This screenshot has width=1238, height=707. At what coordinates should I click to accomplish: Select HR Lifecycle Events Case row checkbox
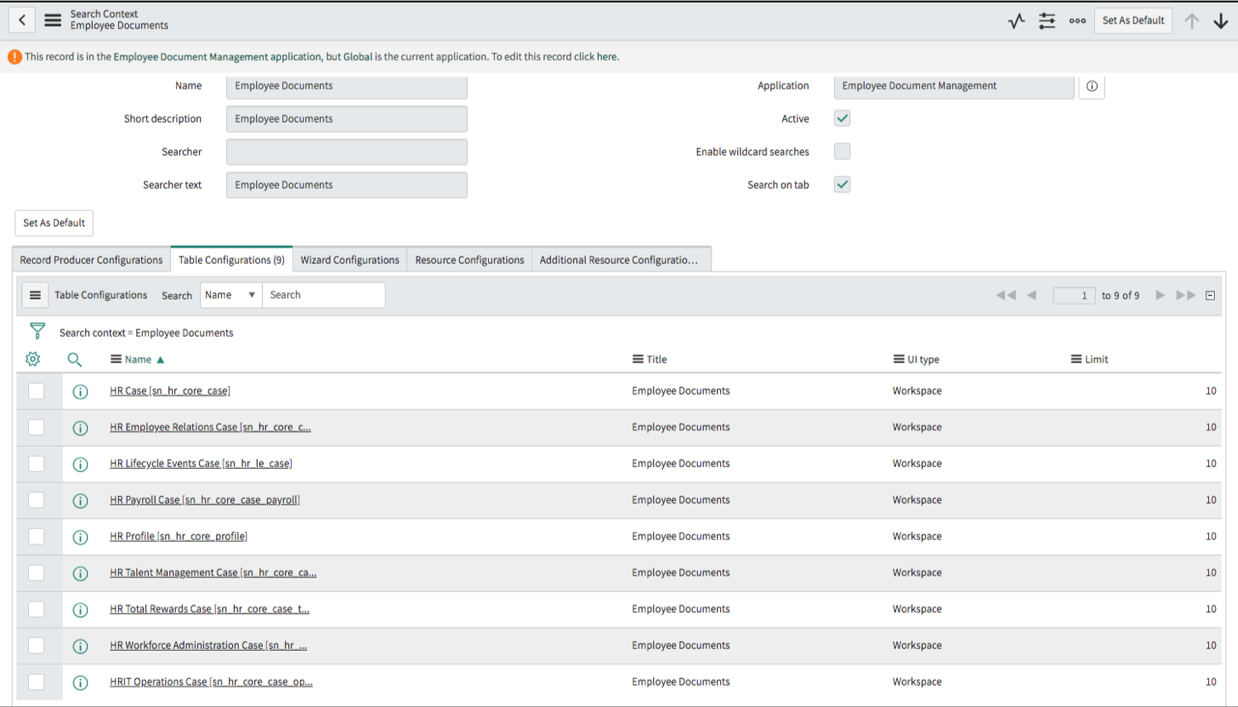[x=36, y=464]
